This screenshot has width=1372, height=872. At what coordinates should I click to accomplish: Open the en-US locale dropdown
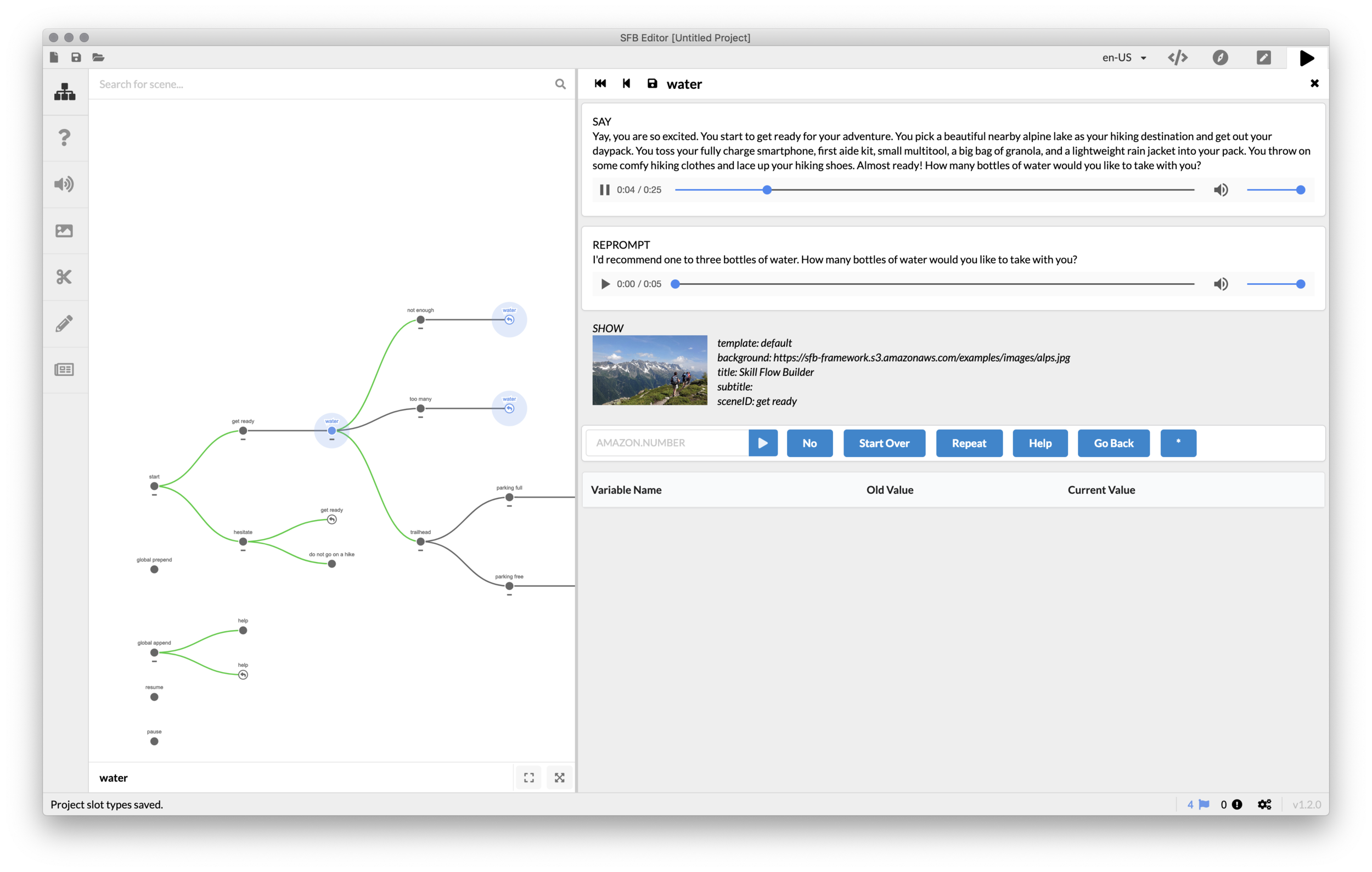pos(1123,58)
